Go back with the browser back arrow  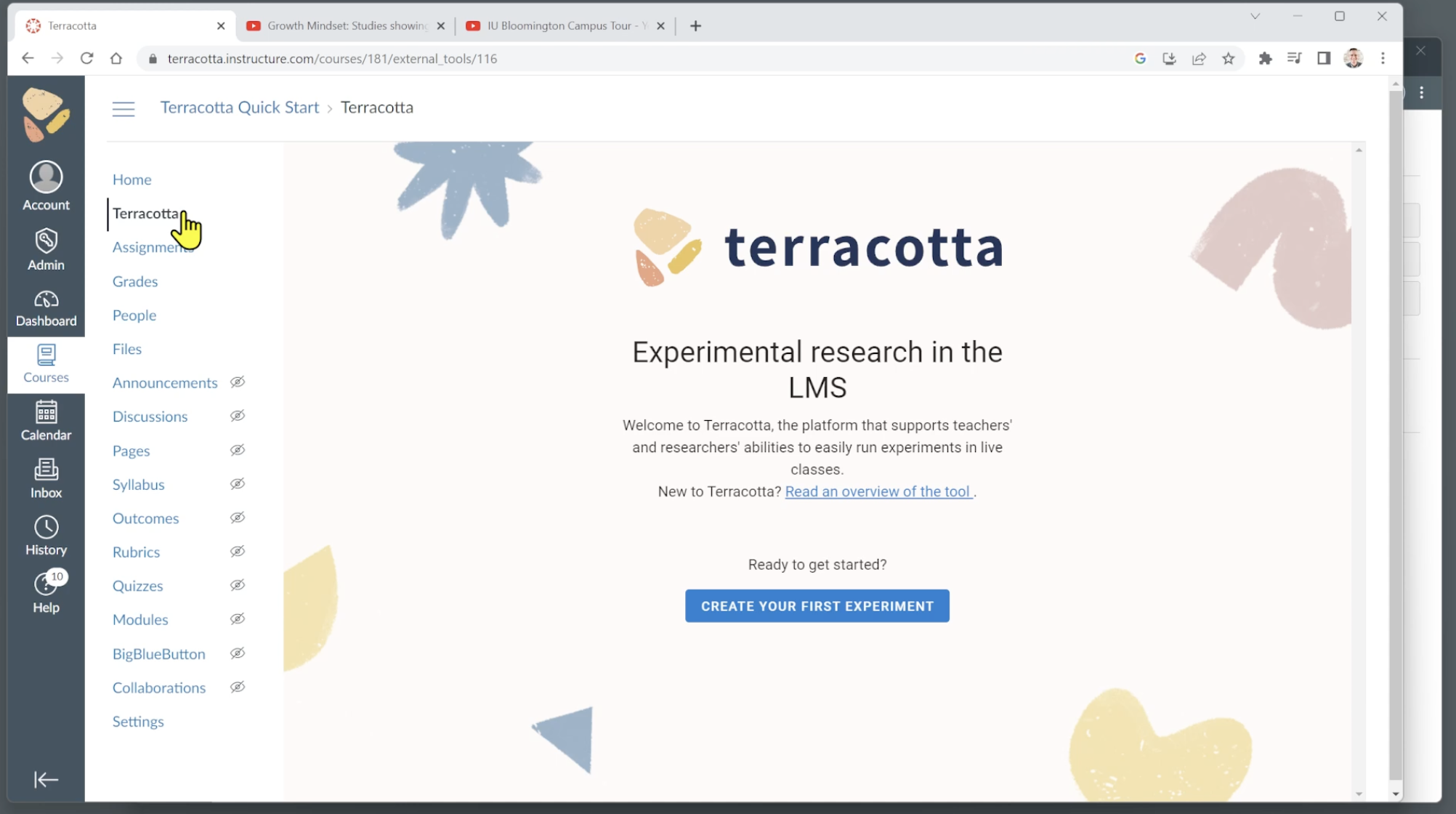28,58
